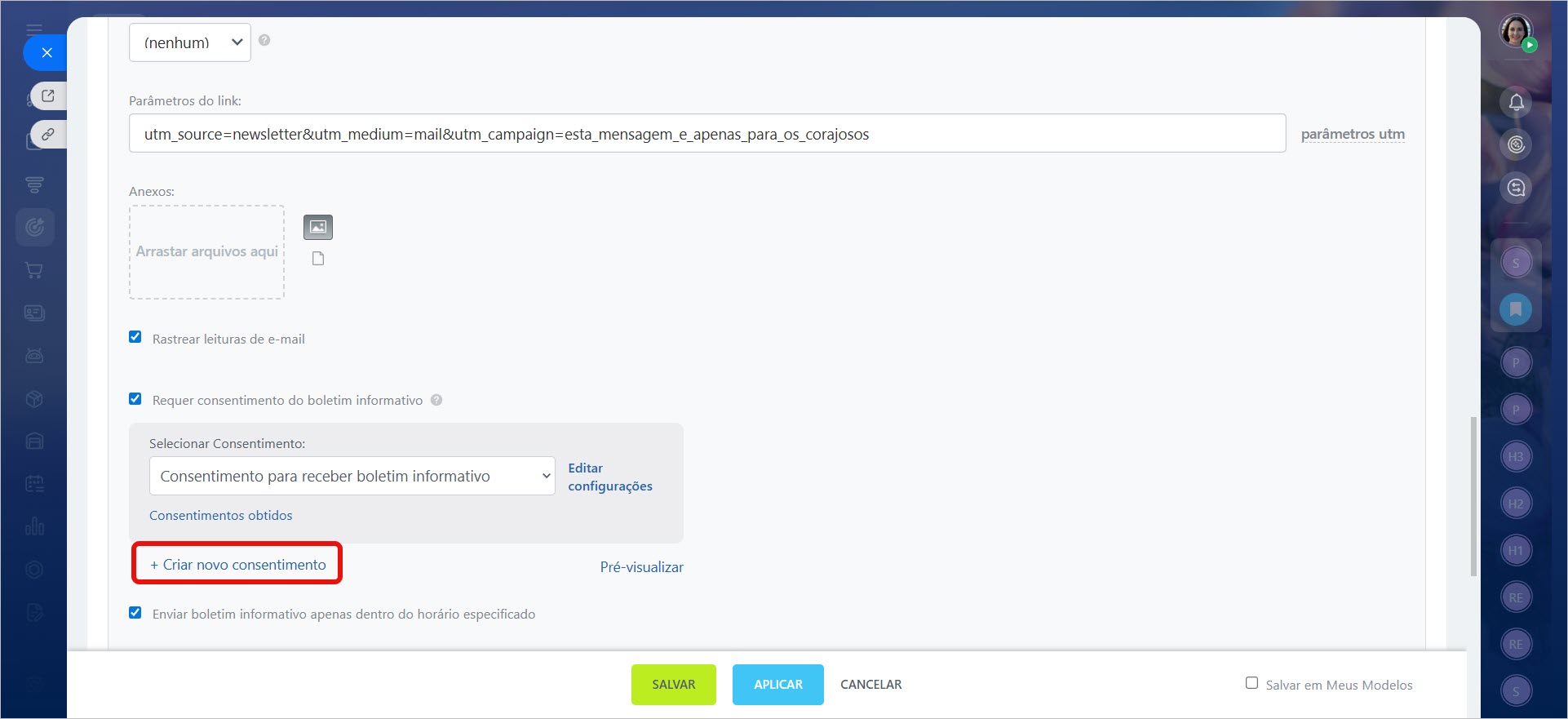Open the (nenhum) dropdown
This screenshot has height=719, width=1568.
[189, 42]
